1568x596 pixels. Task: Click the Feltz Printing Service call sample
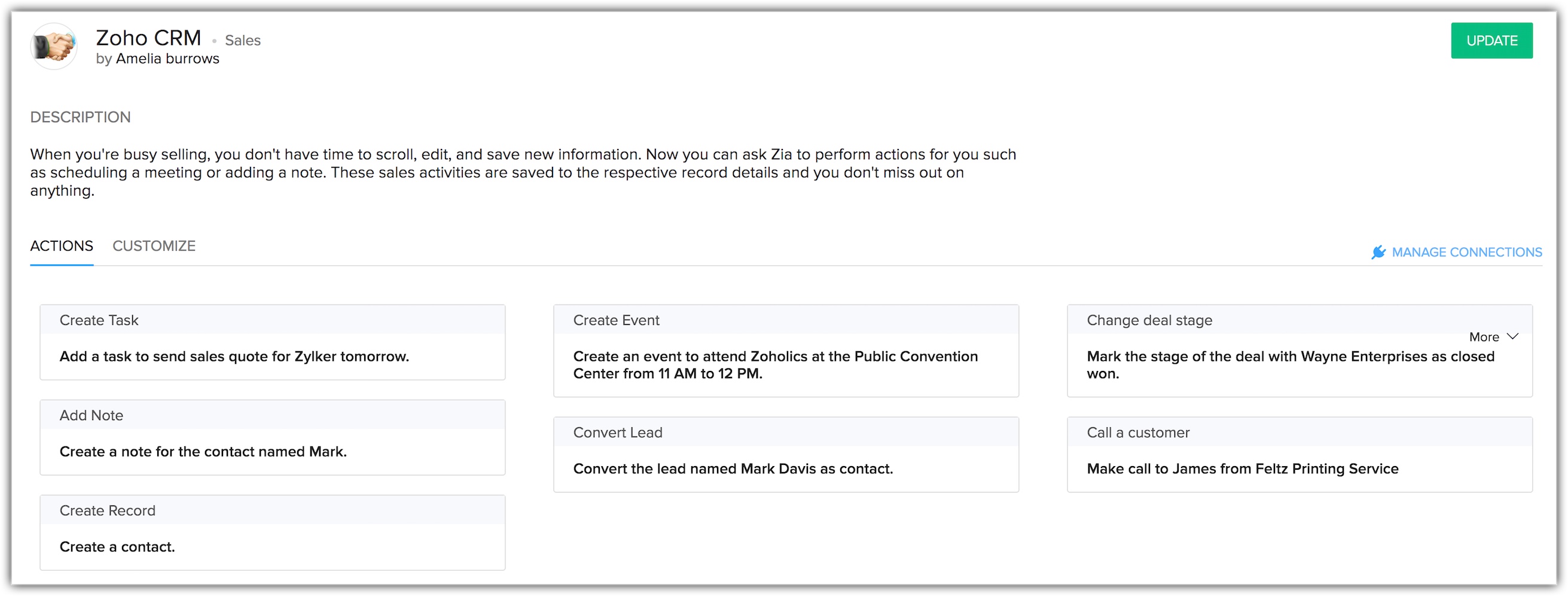coord(1242,468)
